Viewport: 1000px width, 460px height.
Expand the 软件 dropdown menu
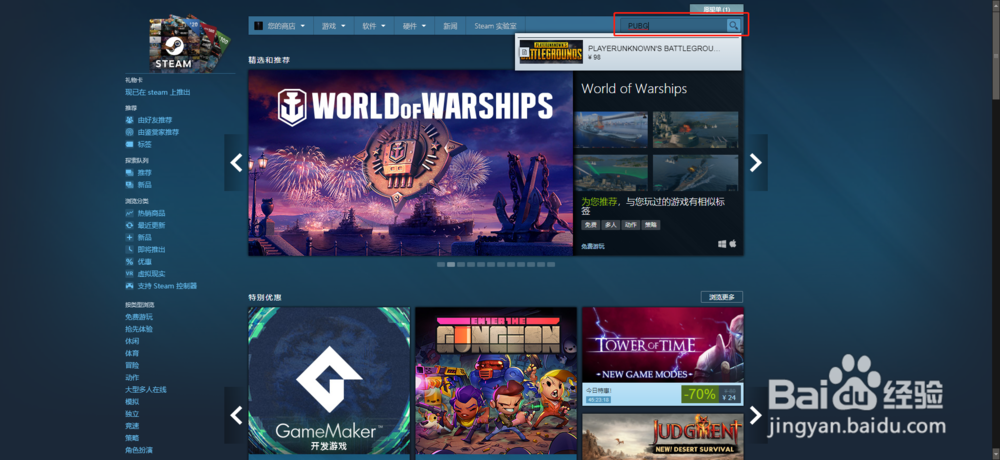coord(374,26)
